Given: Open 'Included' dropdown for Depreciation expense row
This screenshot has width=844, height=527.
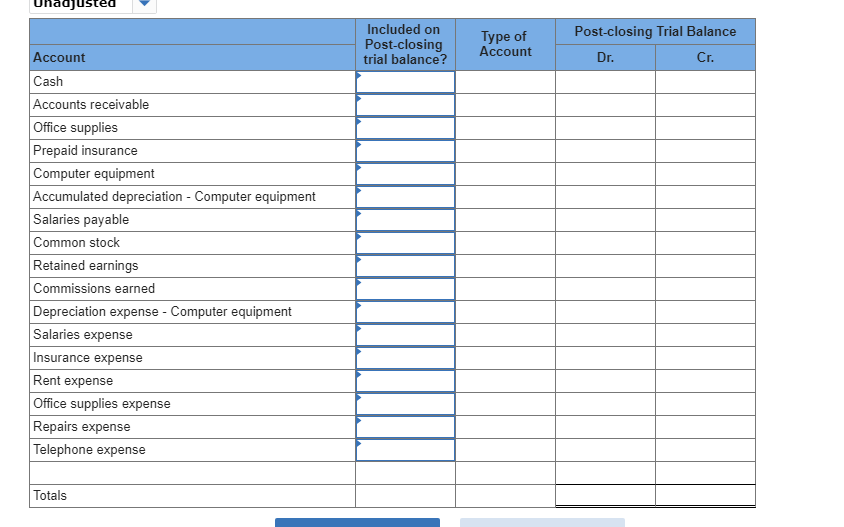Looking at the screenshot, I should [x=405, y=312].
